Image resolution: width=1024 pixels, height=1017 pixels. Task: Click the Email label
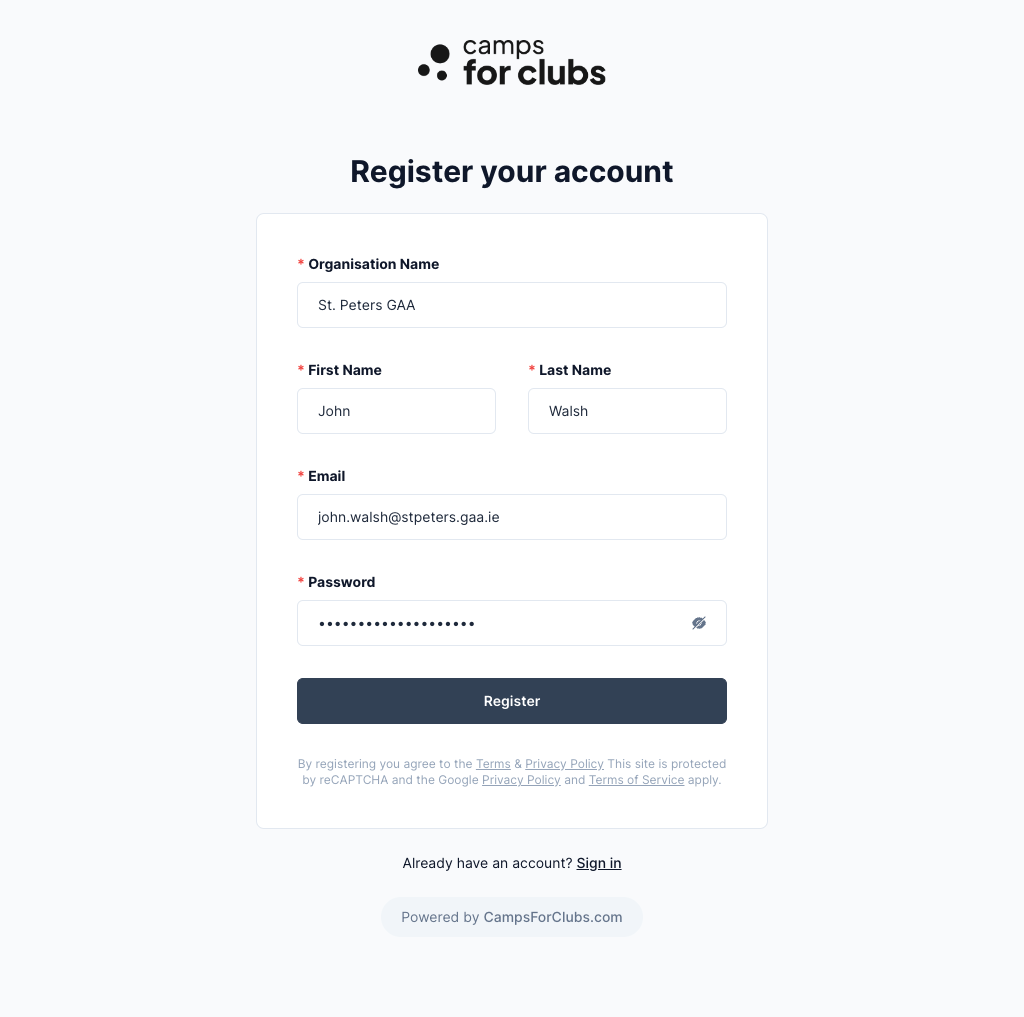tap(327, 476)
